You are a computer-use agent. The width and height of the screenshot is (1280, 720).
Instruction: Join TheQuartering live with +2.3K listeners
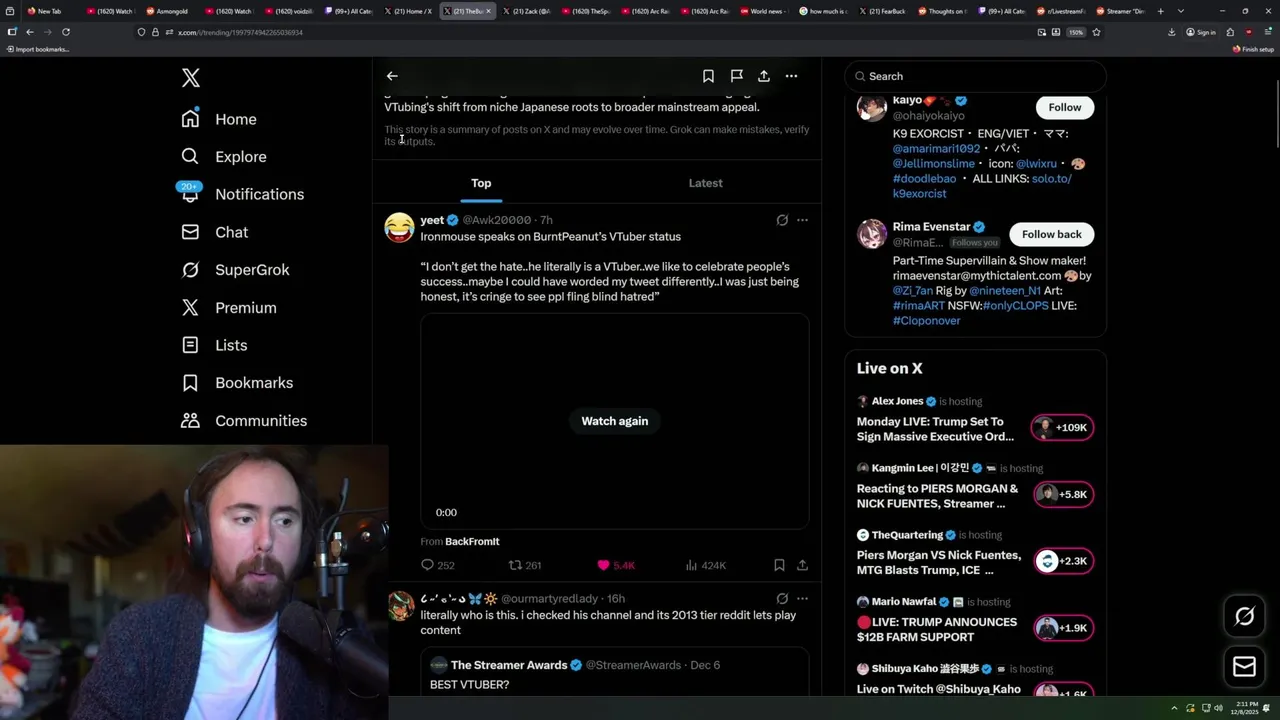tap(1063, 561)
